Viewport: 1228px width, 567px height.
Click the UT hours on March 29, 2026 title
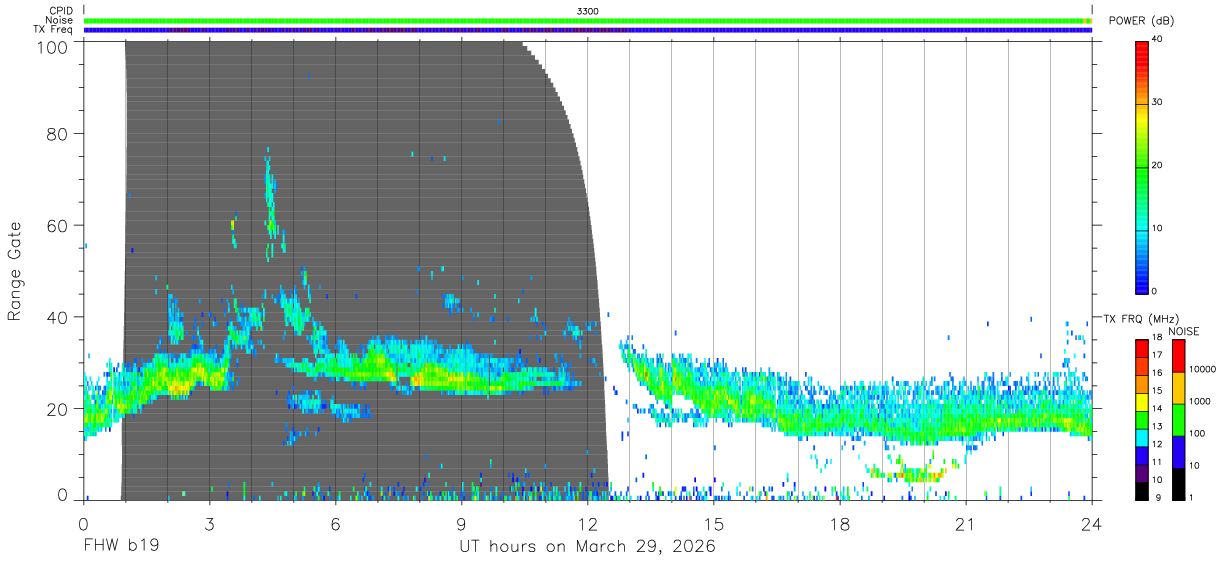click(x=588, y=547)
